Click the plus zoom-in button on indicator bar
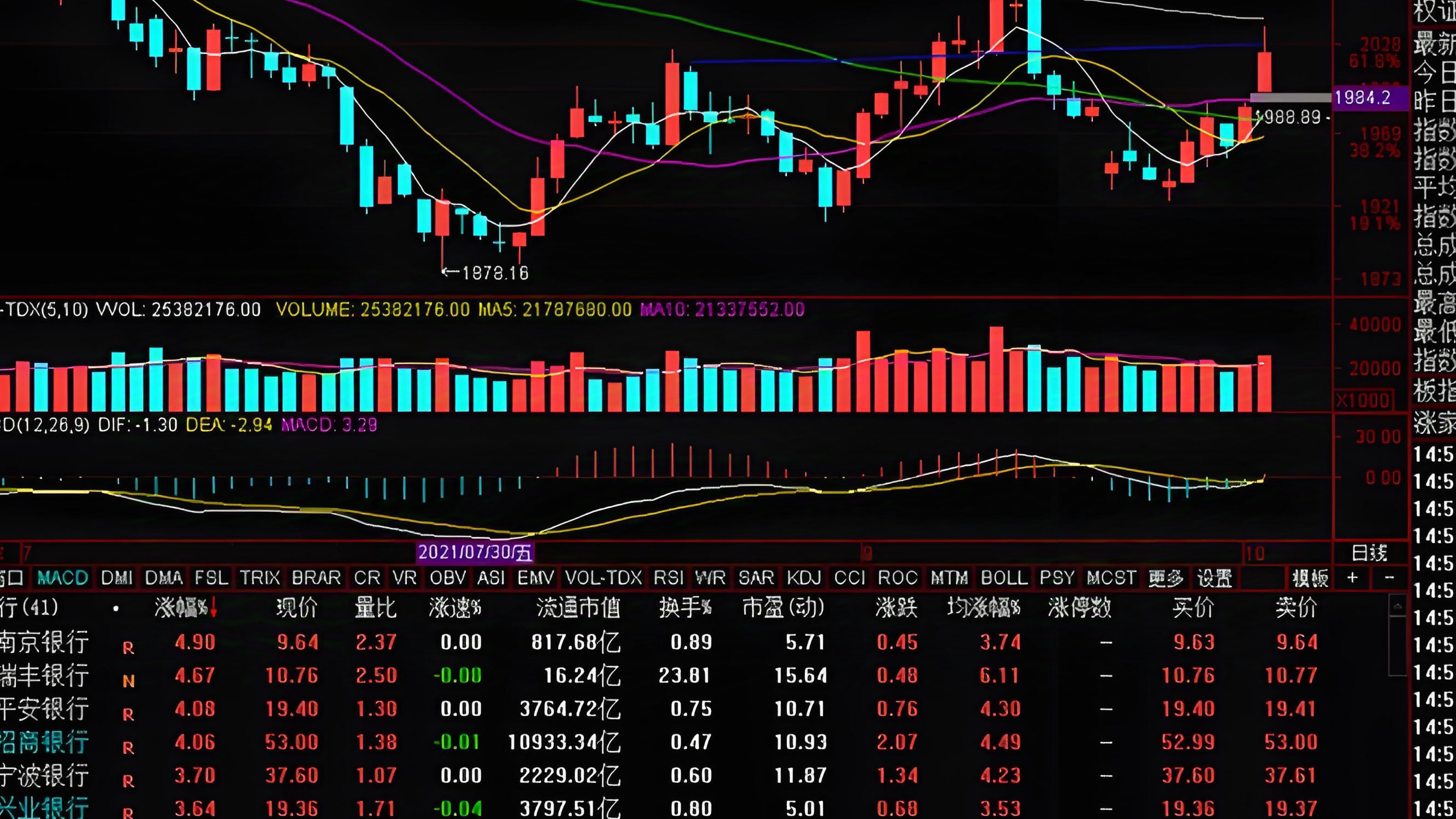 point(1352,578)
